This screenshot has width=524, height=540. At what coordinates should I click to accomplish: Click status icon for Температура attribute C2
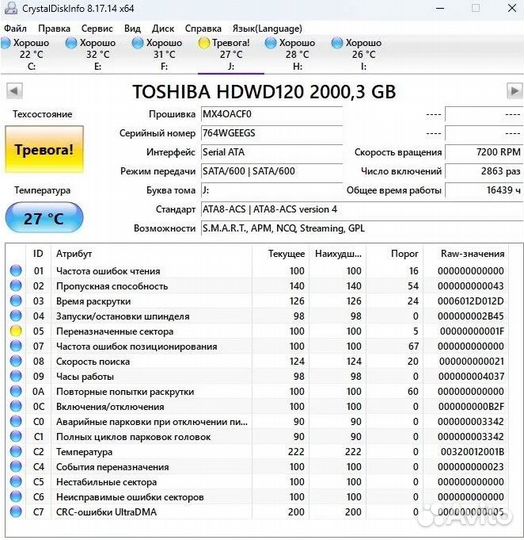pos(16,451)
